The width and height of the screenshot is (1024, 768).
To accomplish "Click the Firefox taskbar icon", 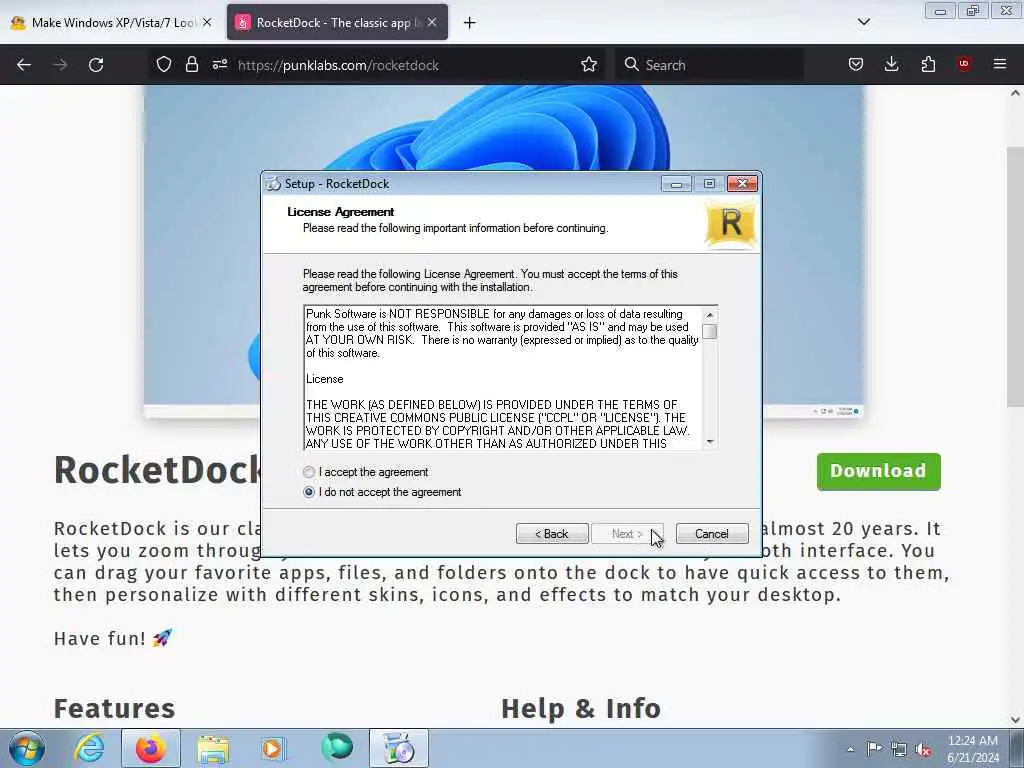I will pos(151,748).
